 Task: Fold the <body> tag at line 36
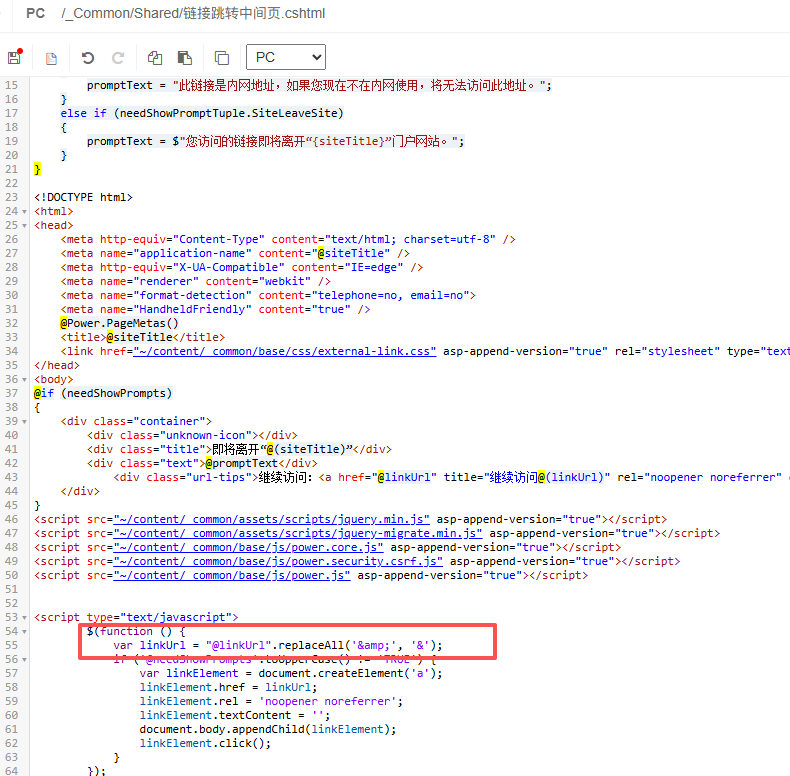pos(26,379)
